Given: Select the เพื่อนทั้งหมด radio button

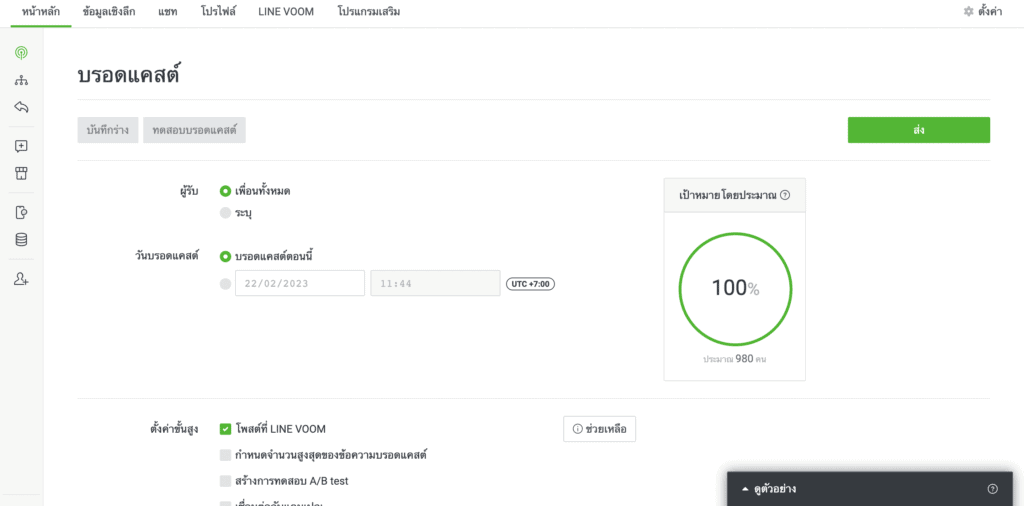Looking at the screenshot, I should [x=225, y=191].
